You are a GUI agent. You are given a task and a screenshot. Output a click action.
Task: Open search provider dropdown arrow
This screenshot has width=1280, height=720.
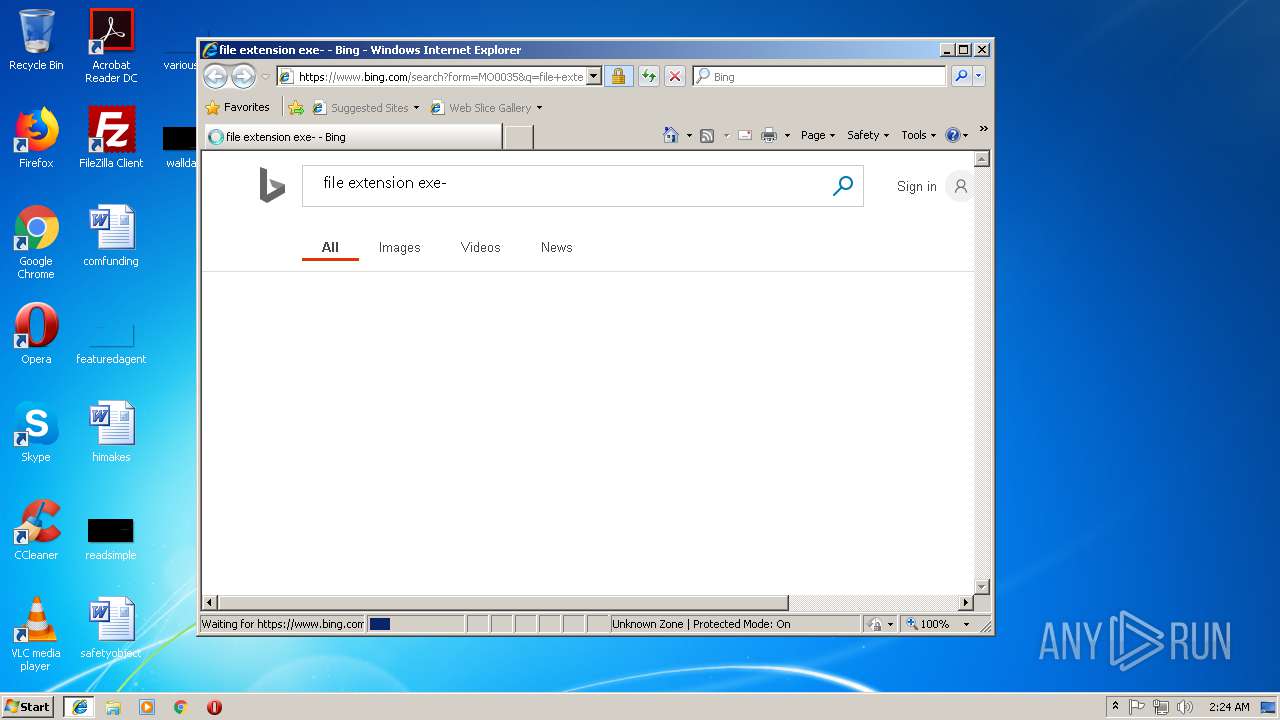[979, 76]
